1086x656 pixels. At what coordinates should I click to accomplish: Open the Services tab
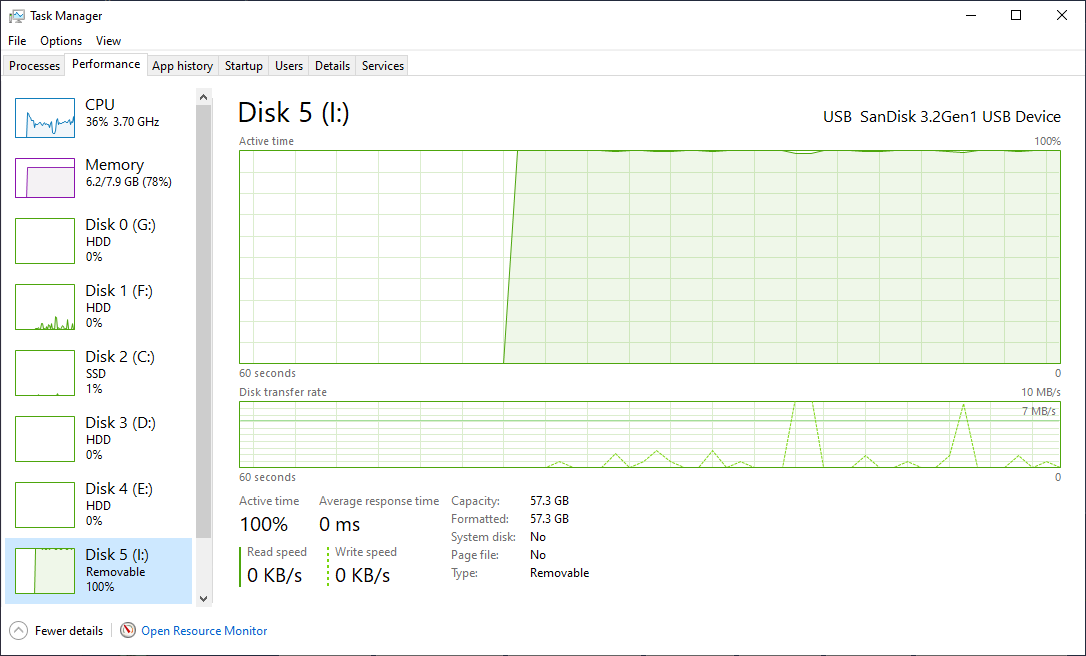(382, 66)
